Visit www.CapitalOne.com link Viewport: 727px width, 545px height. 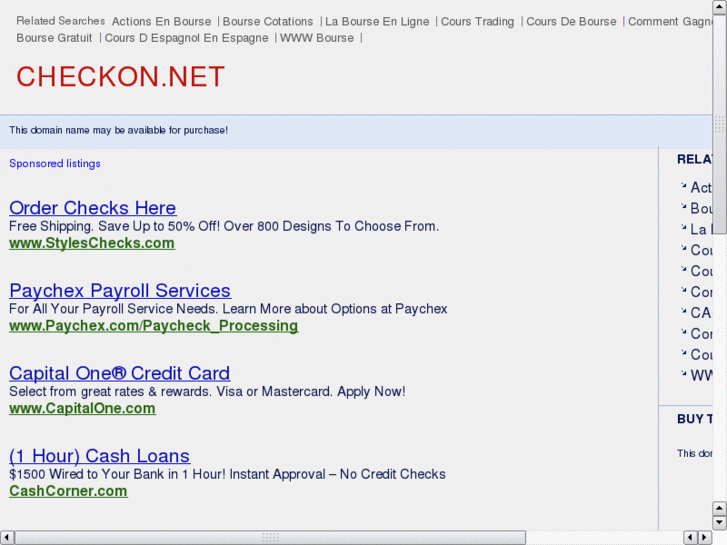(82, 408)
